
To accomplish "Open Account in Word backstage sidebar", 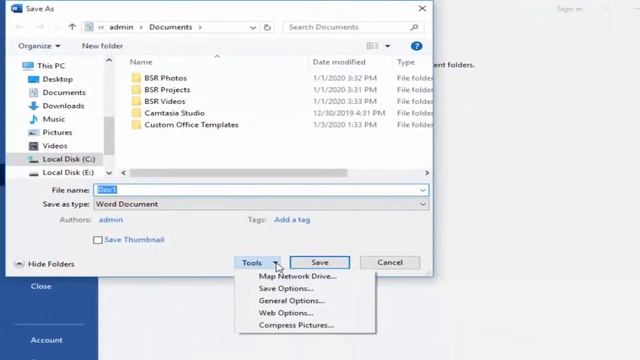I will 47,340.
